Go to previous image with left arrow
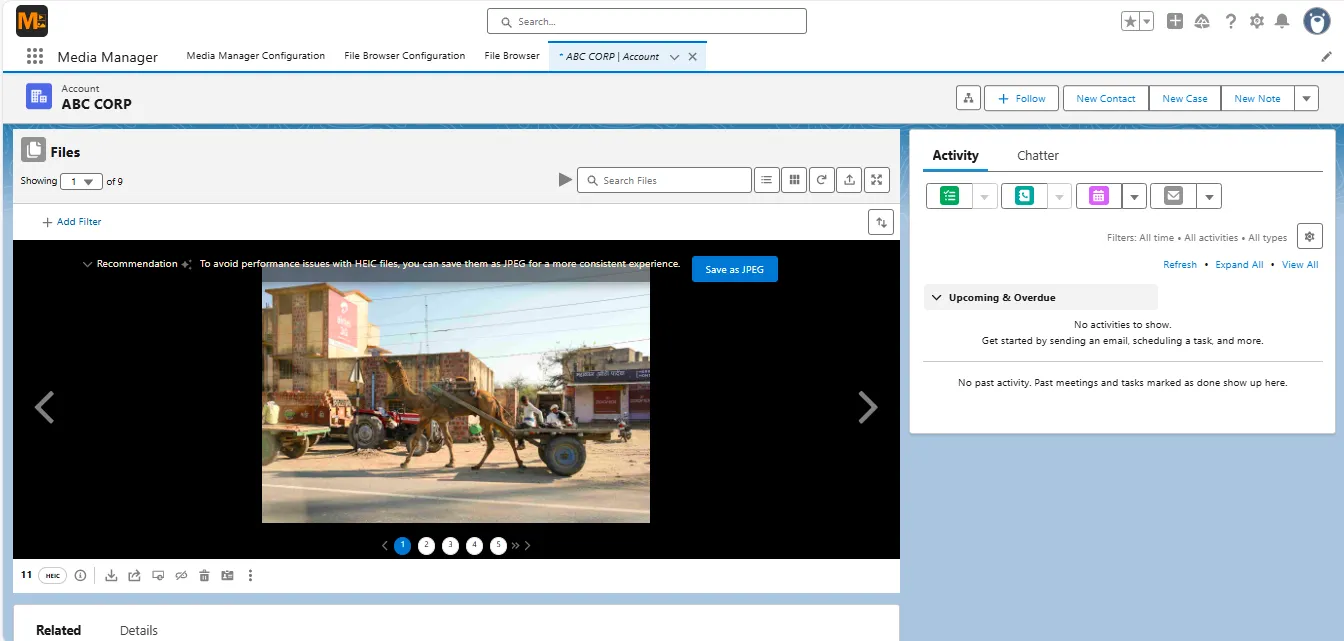This screenshot has height=641, width=1344. 44,407
